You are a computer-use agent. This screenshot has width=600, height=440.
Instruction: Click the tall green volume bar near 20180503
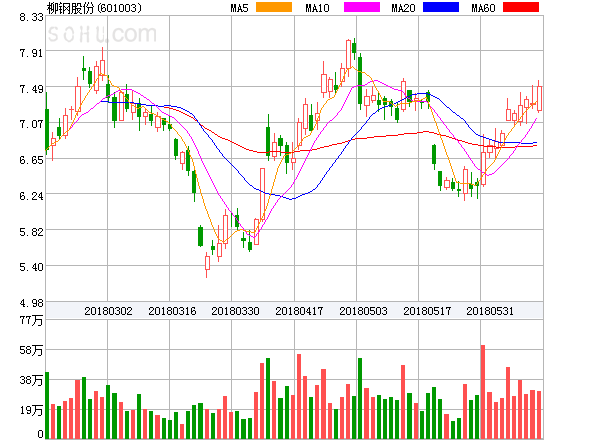(360, 398)
